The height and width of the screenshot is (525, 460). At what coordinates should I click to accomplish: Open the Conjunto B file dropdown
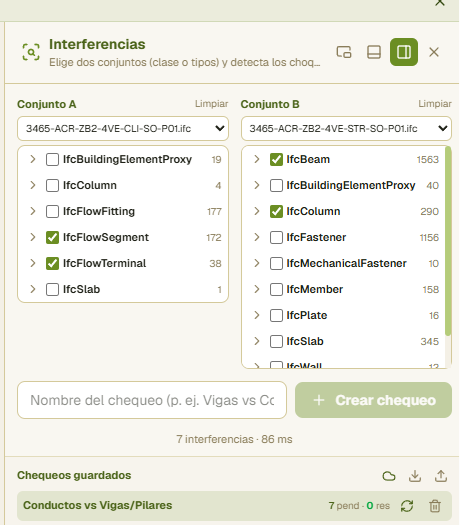pos(346,129)
